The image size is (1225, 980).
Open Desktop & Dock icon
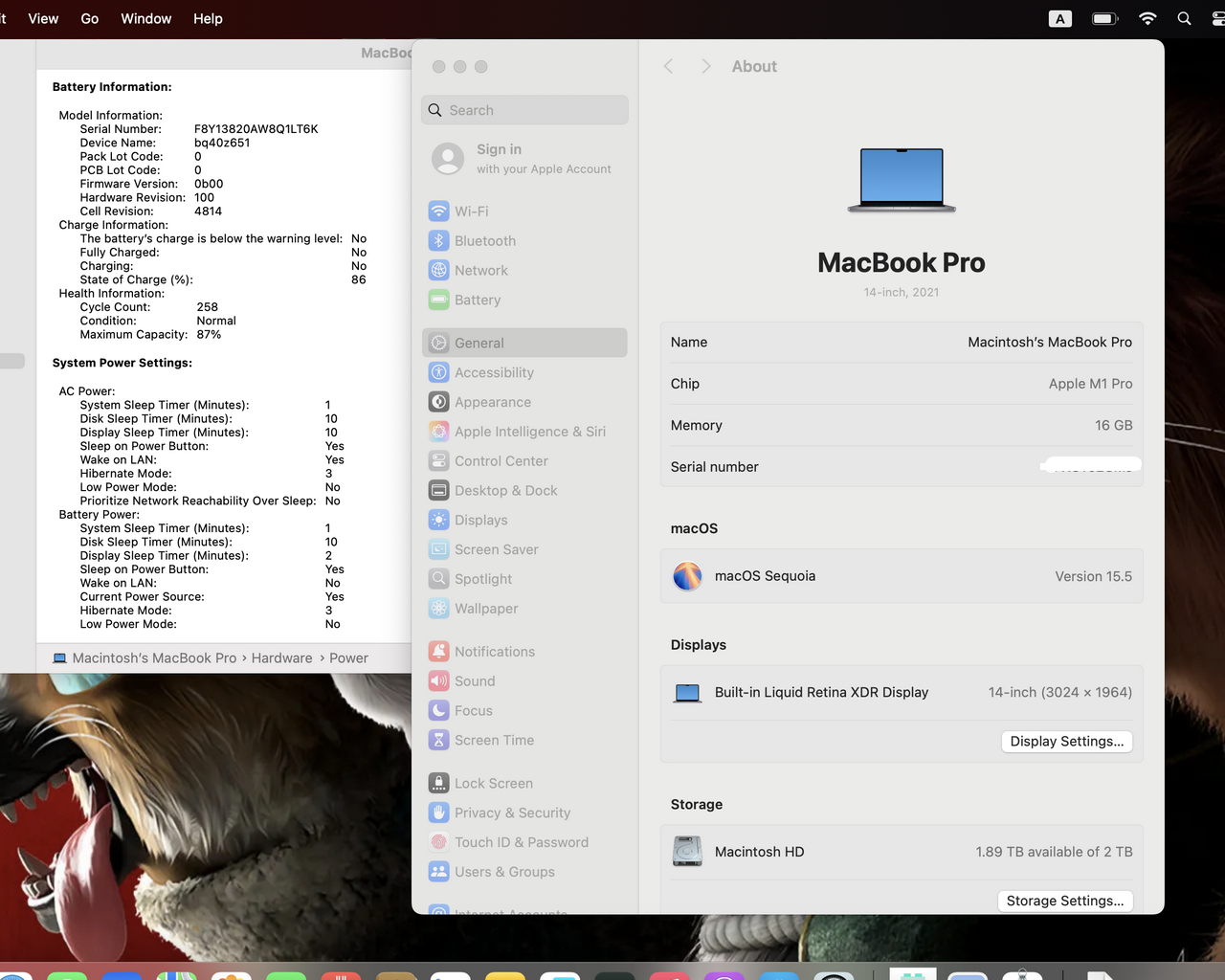click(x=438, y=490)
